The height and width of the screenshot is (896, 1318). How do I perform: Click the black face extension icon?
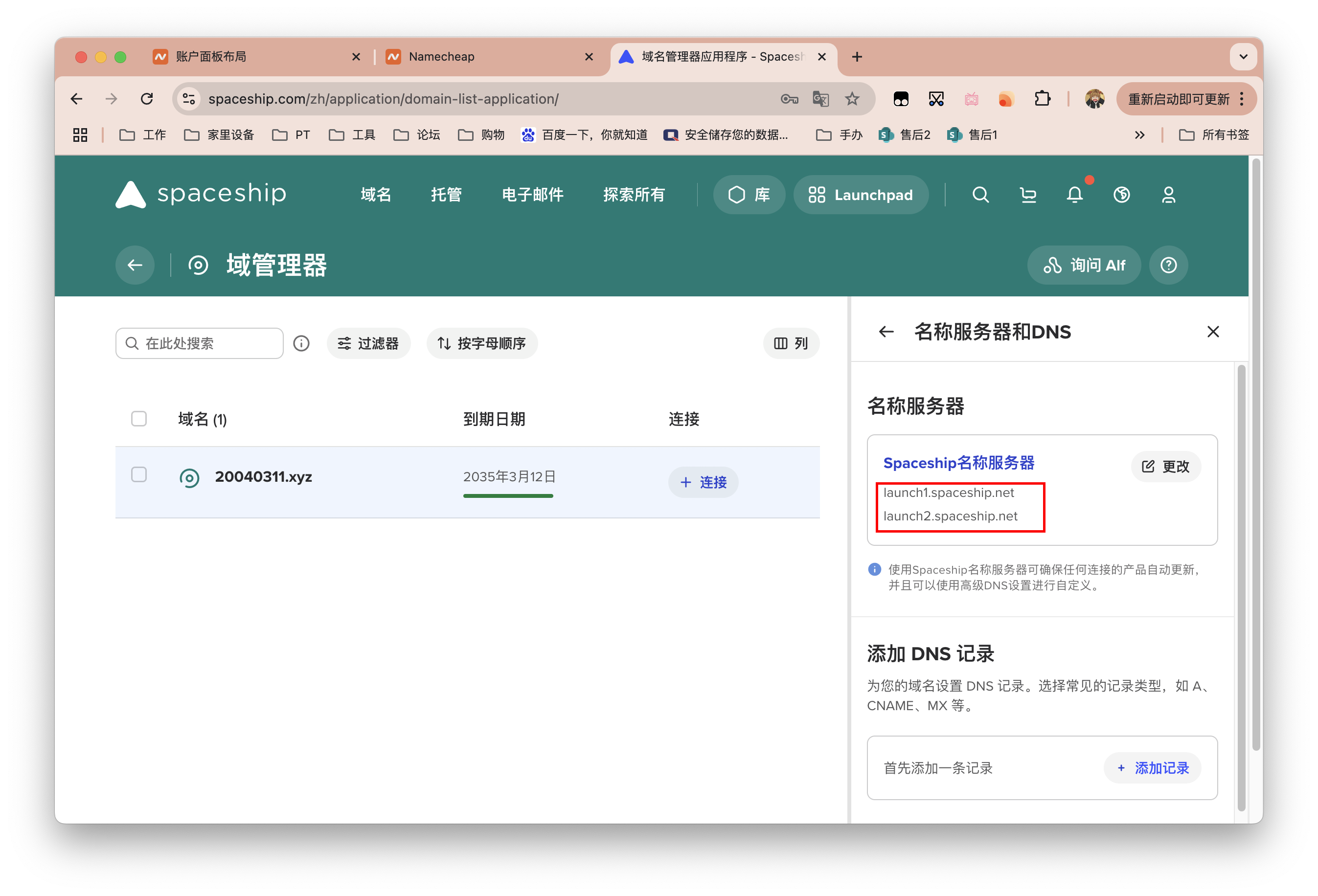(901, 99)
